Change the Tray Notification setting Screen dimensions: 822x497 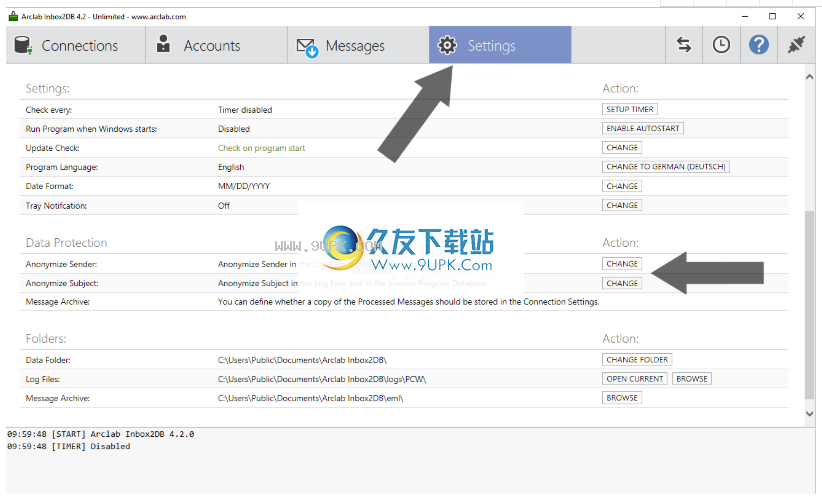[x=622, y=206]
